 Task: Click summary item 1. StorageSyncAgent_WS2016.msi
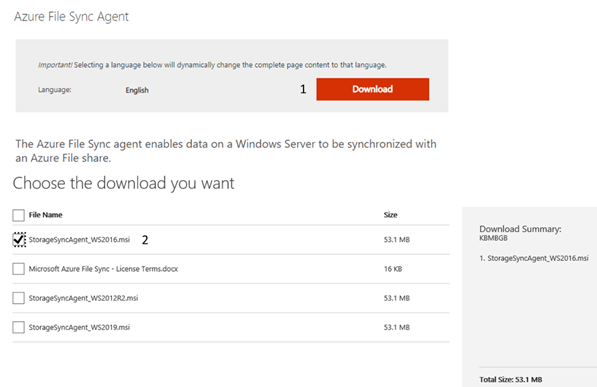(534, 258)
